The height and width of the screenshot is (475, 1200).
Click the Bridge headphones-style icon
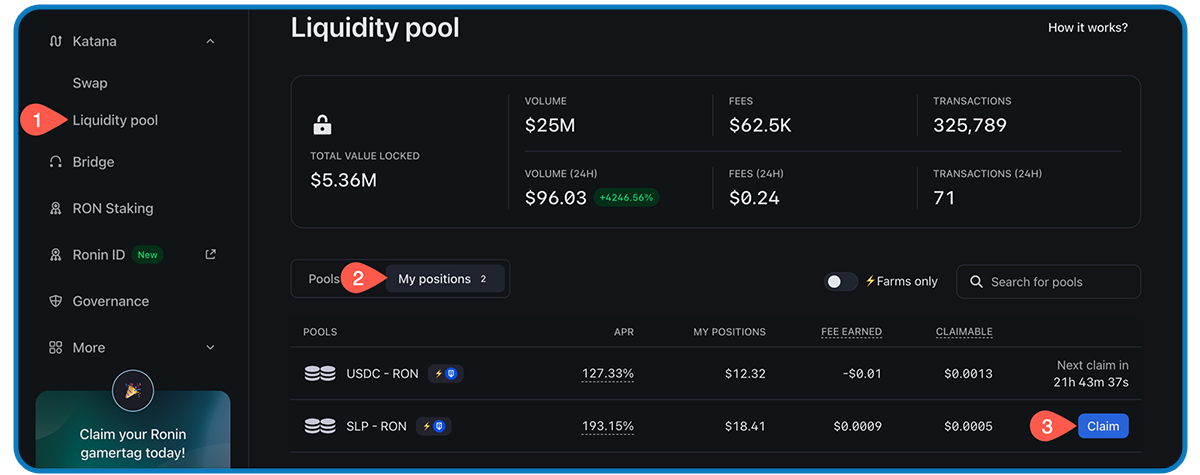56,162
